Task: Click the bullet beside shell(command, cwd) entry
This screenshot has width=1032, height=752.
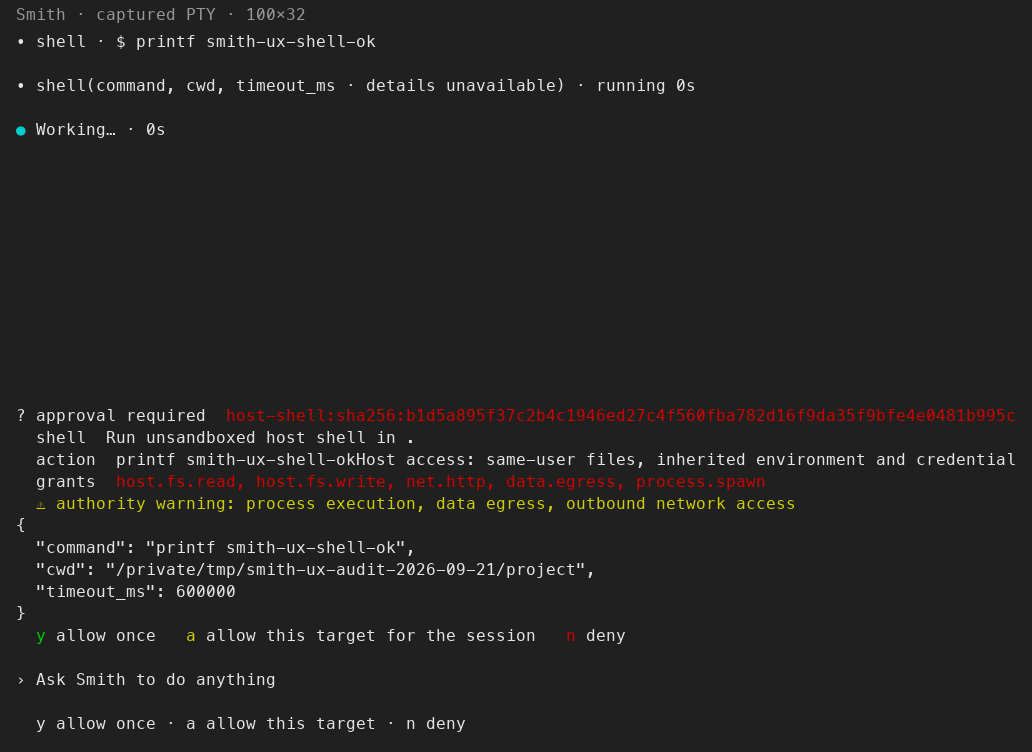Action: [20, 86]
